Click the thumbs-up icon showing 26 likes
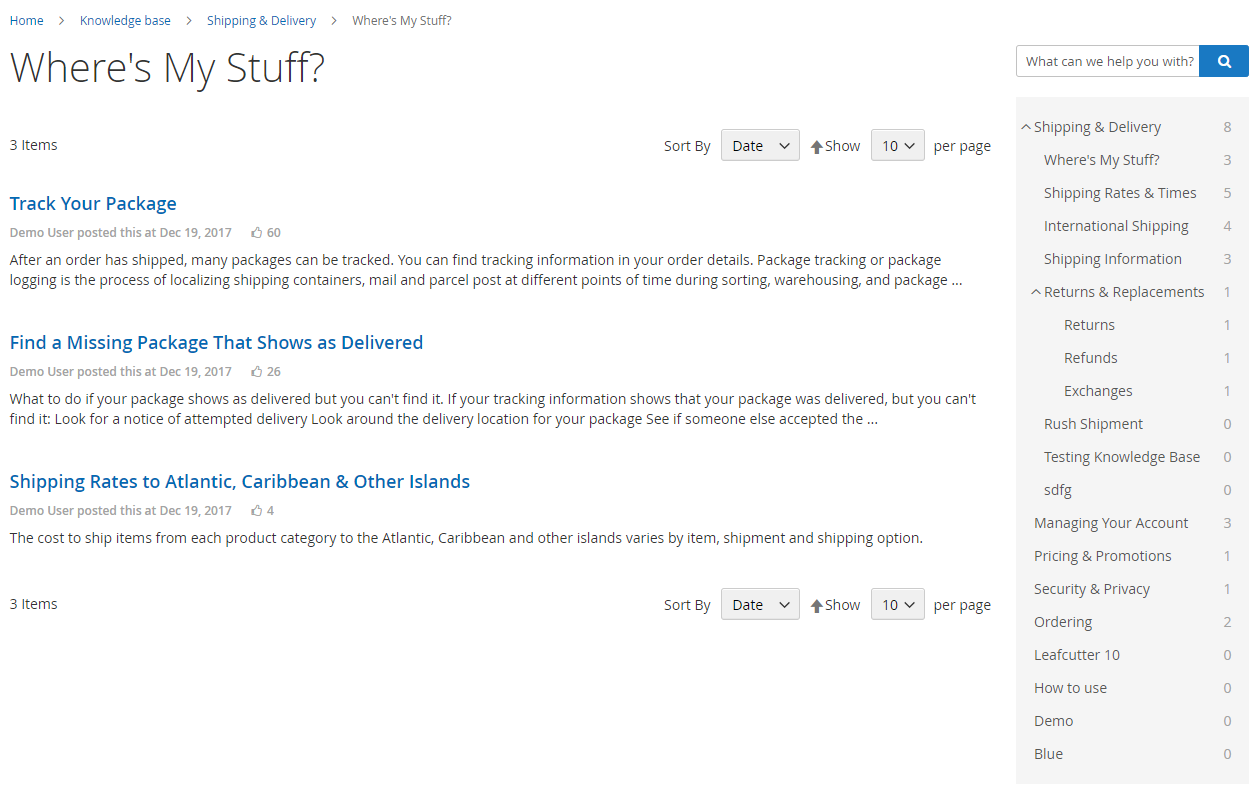 click(257, 372)
